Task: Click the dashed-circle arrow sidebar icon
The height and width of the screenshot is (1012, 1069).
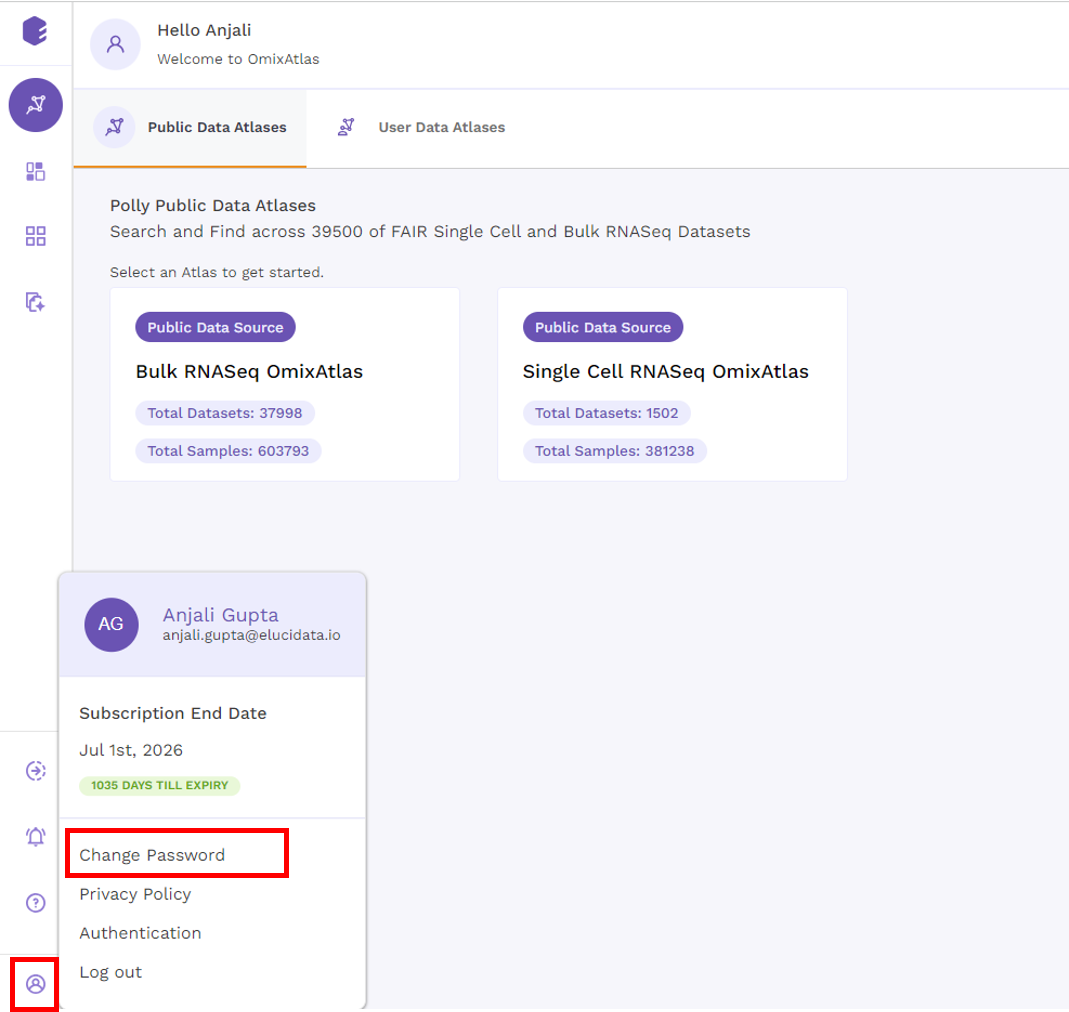Action: coord(35,771)
